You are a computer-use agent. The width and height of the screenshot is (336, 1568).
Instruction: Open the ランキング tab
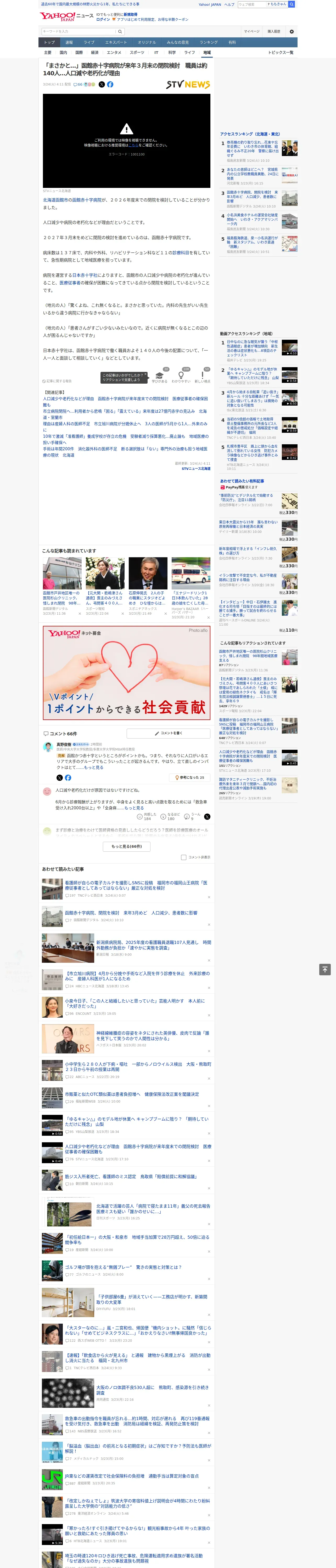pyautogui.click(x=209, y=43)
